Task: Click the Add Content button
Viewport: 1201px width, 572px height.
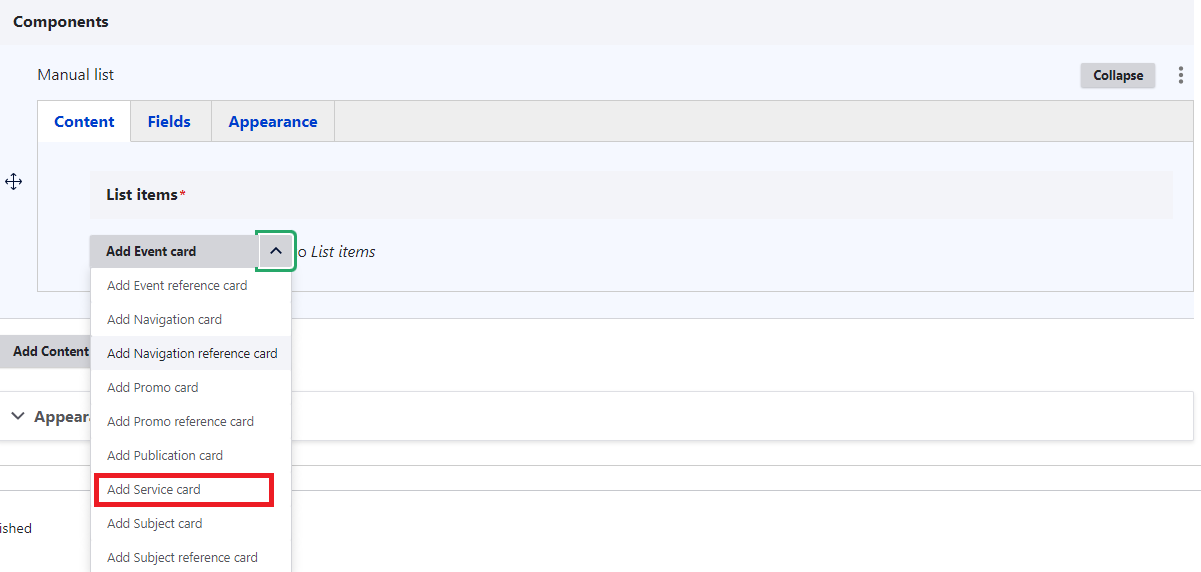Action: (x=47, y=352)
